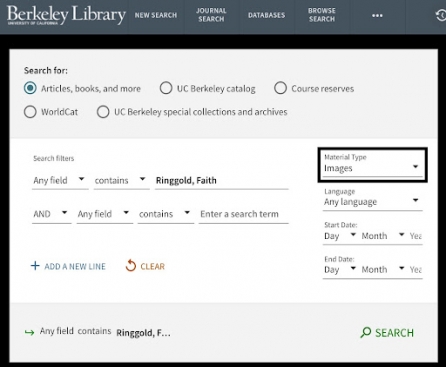Viewport: 446px width, 367px height.
Task: Click the End Date Year field
Action: [416, 269]
